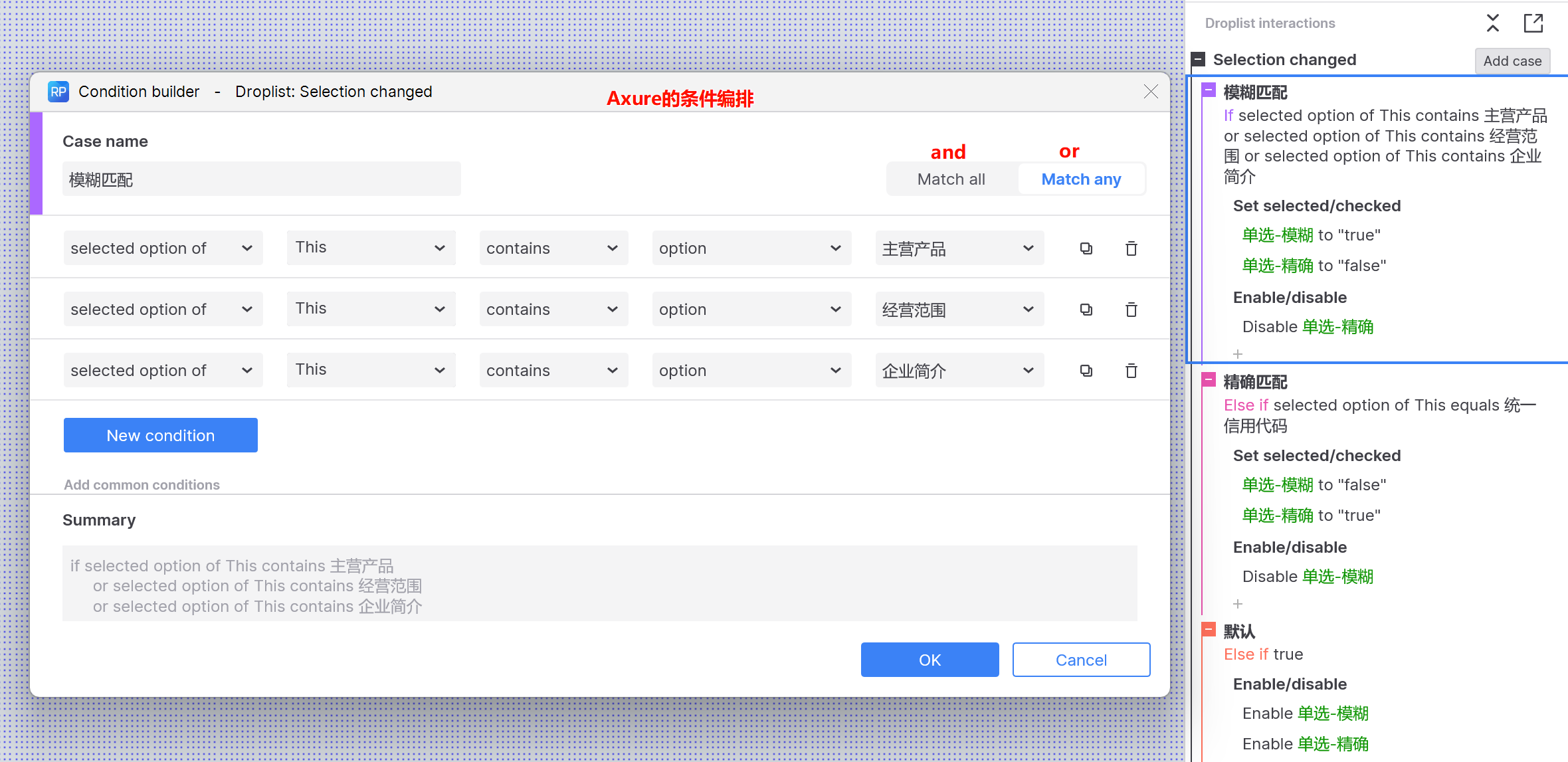Click the Summary condition text box
1568x762 pixels.
tap(600, 583)
